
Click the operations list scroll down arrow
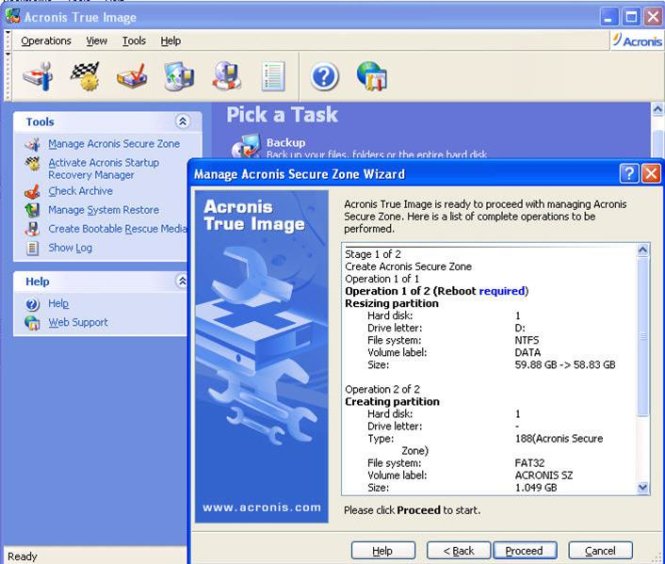coord(643,488)
